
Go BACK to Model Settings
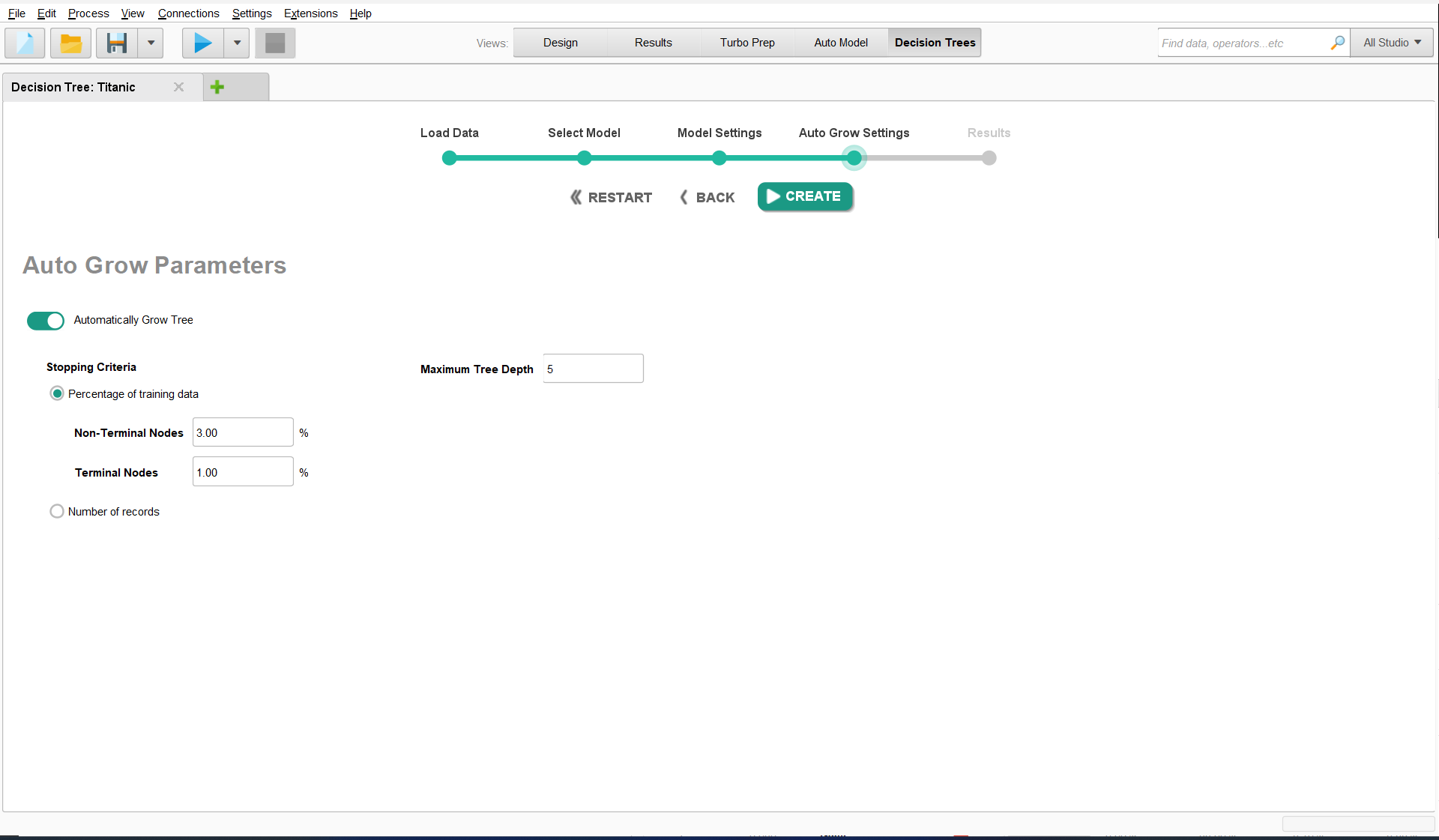point(705,197)
